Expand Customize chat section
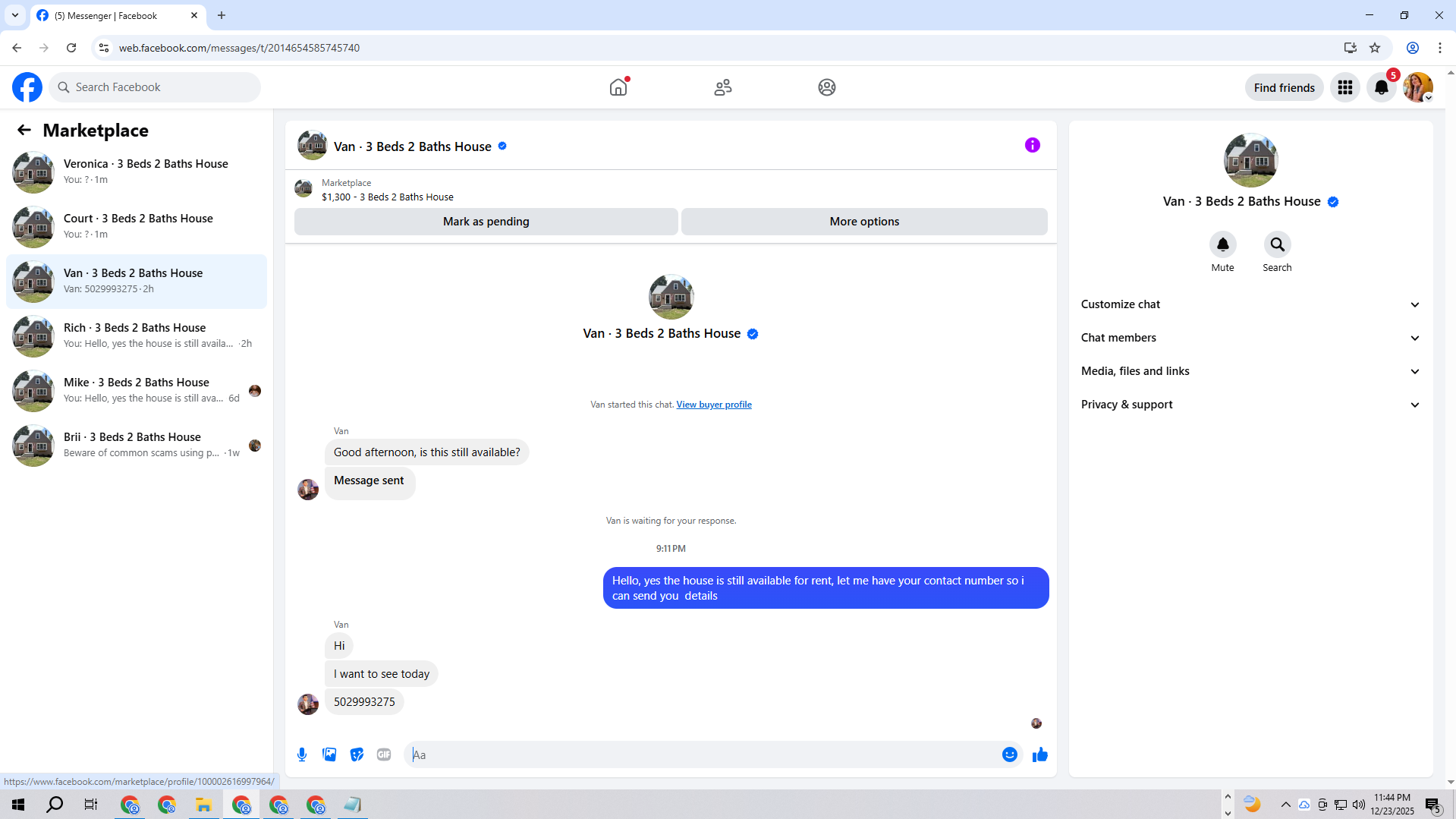This screenshot has width=1456, height=819. pyautogui.click(x=1250, y=304)
